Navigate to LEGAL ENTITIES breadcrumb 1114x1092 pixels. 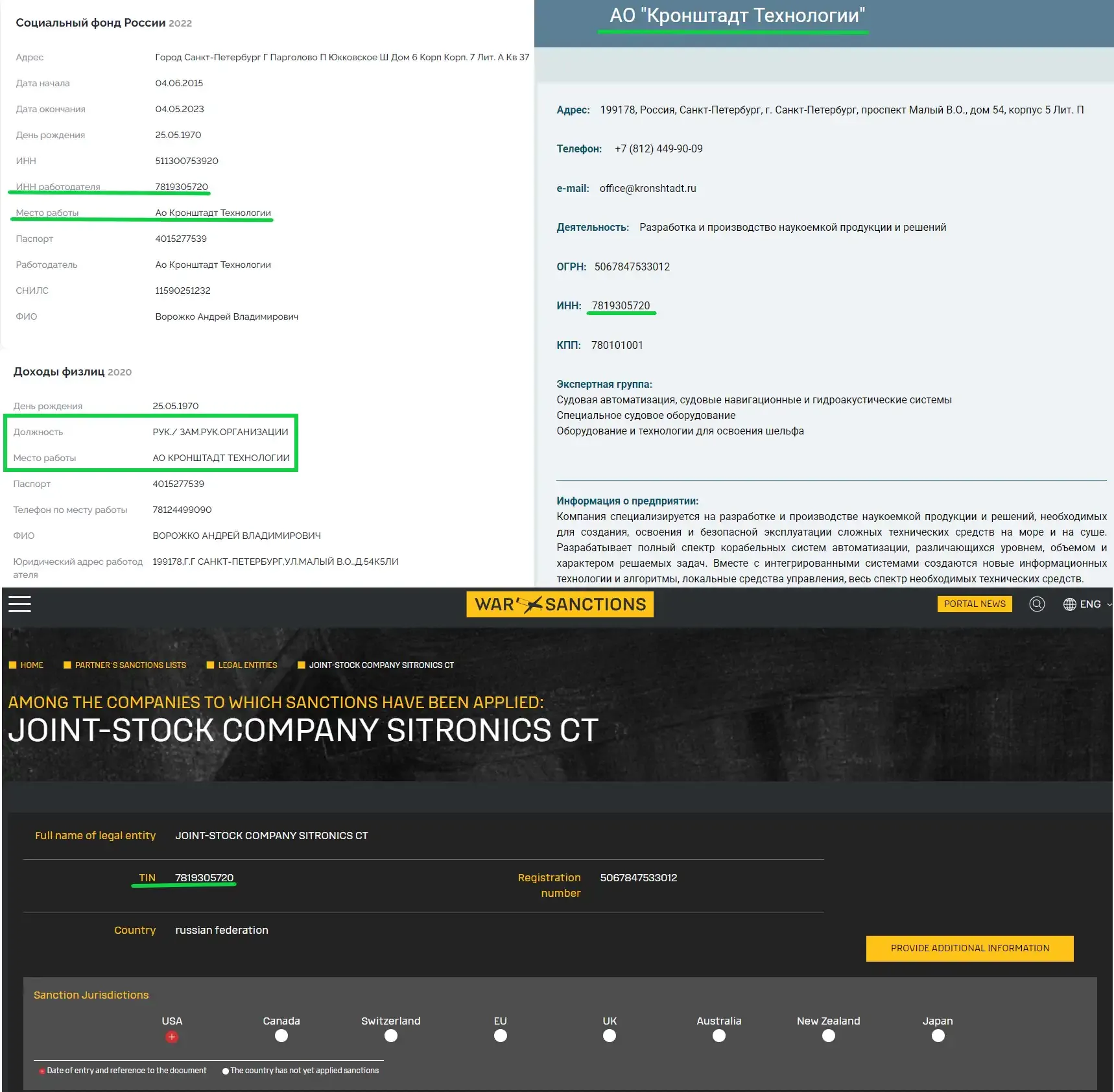248,665
